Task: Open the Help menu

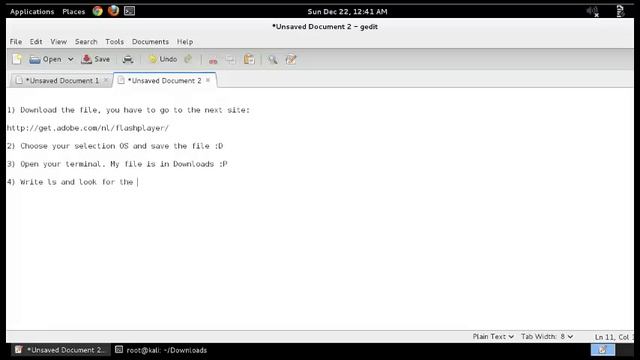Action: point(185,42)
